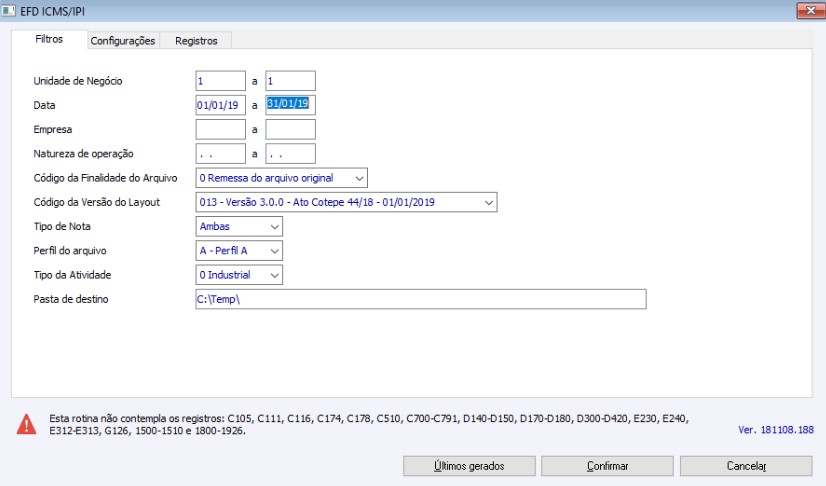Image resolution: width=826 pixels, height=486 pixels.
Task: Open Código da Finalidade do Arquivo dropdown
Action: coord(281,178)
